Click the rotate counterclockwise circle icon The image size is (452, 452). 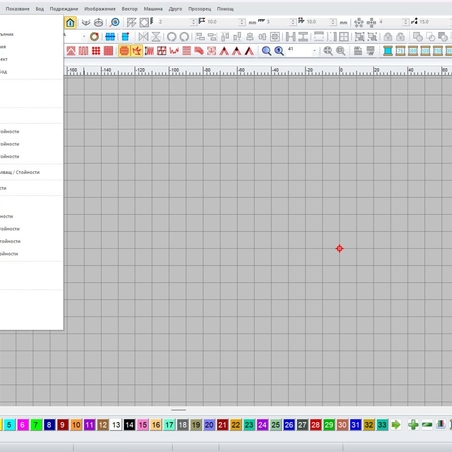(171, 36)
